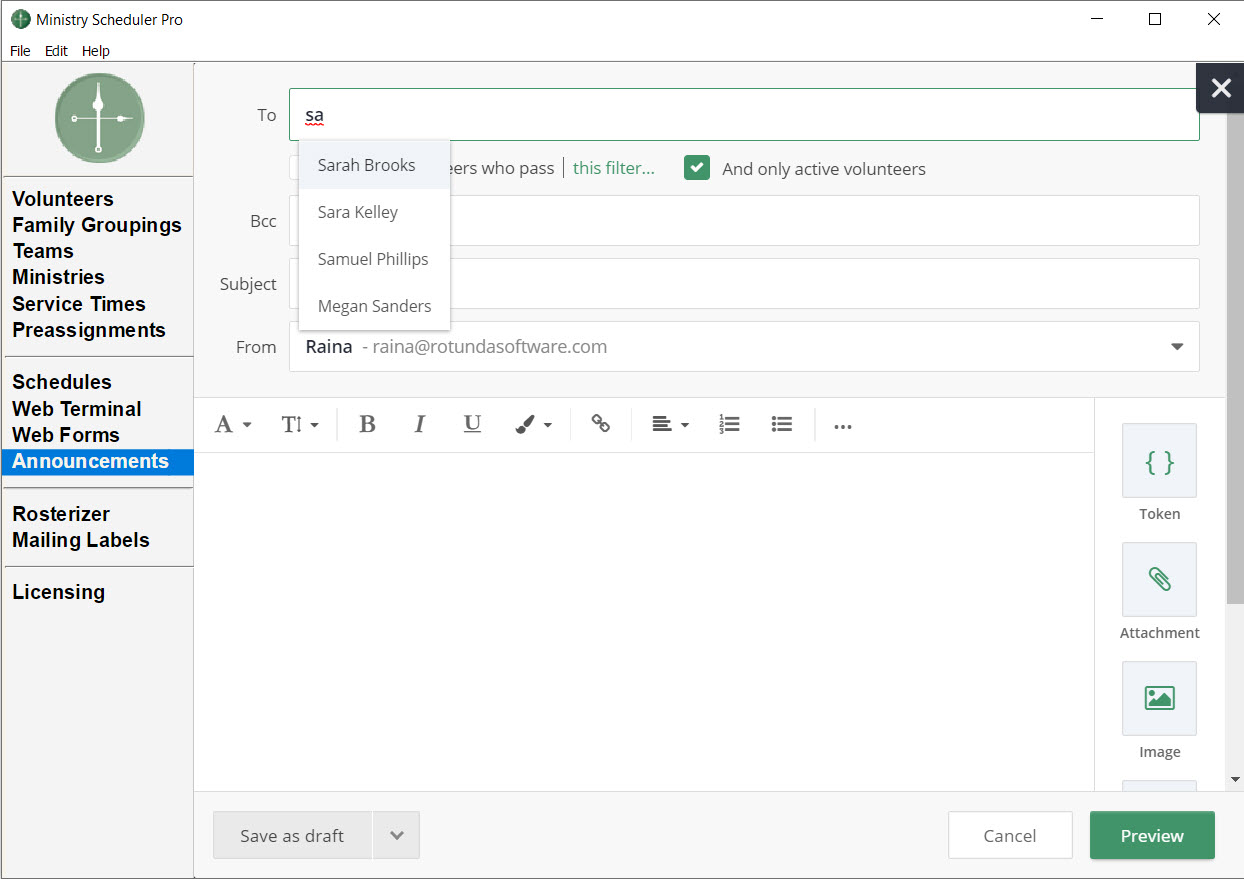1244x879 pixels.
Task: Toggle Underline formatting icon
Action: 472,425
